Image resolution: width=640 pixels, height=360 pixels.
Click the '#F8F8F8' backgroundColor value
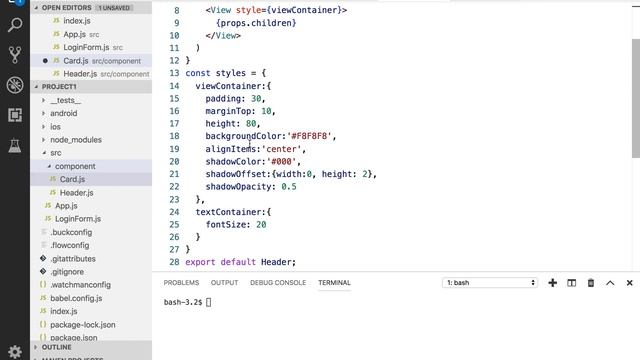309,136
